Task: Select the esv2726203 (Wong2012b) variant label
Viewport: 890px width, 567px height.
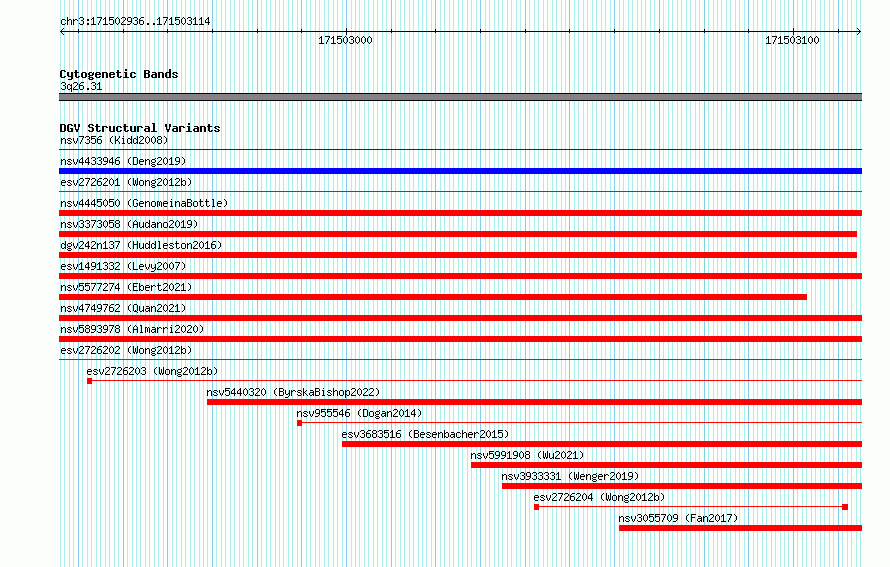Action: [x=152, y=371]
